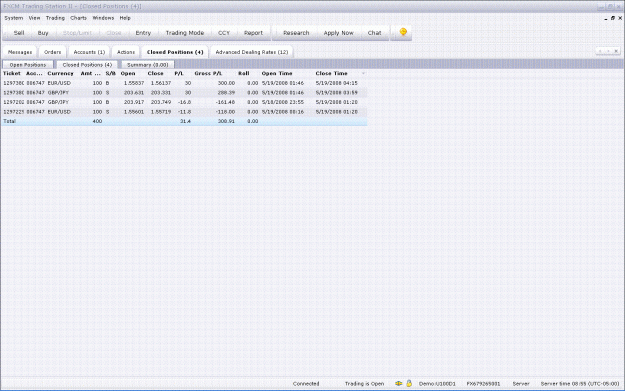The width and height of the screenshot is (625, 391).
Task: Sort by the Open Time column header
Action: 277,73
